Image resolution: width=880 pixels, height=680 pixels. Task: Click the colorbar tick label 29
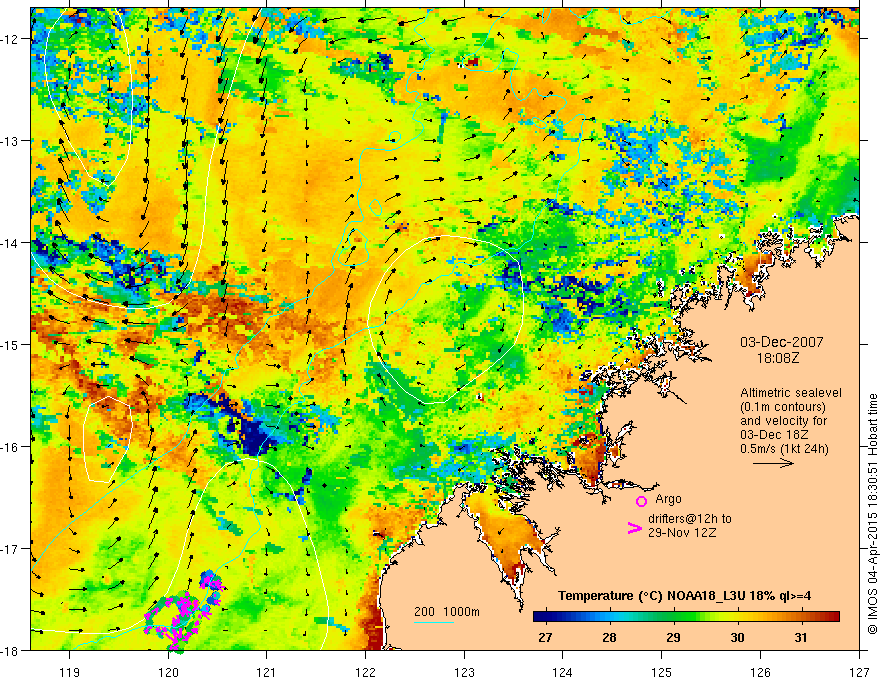673,637
